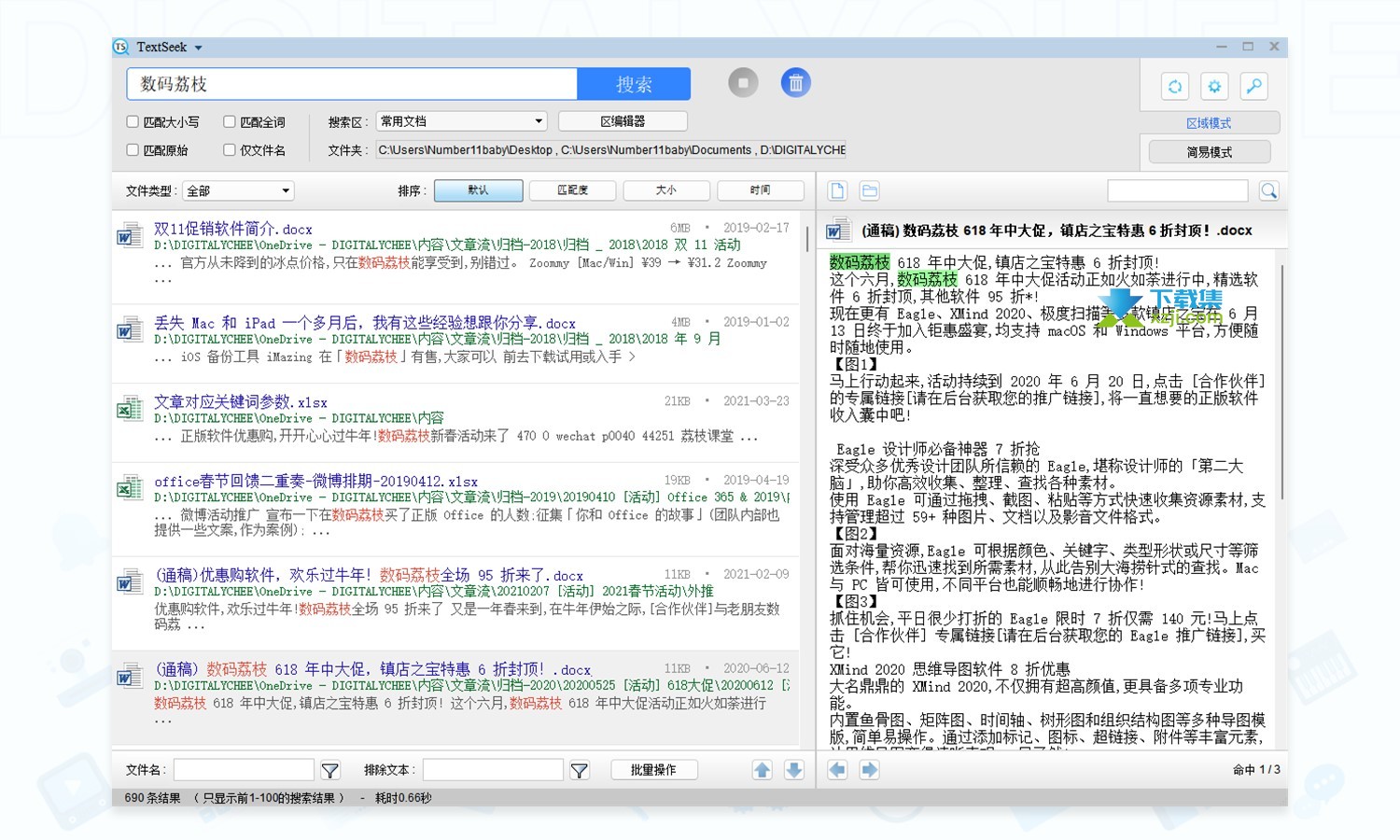Click the 6MB size in first result
The height and width of the screenshot is (840, 1400).
pyautogui.click(x=680, y=228)
